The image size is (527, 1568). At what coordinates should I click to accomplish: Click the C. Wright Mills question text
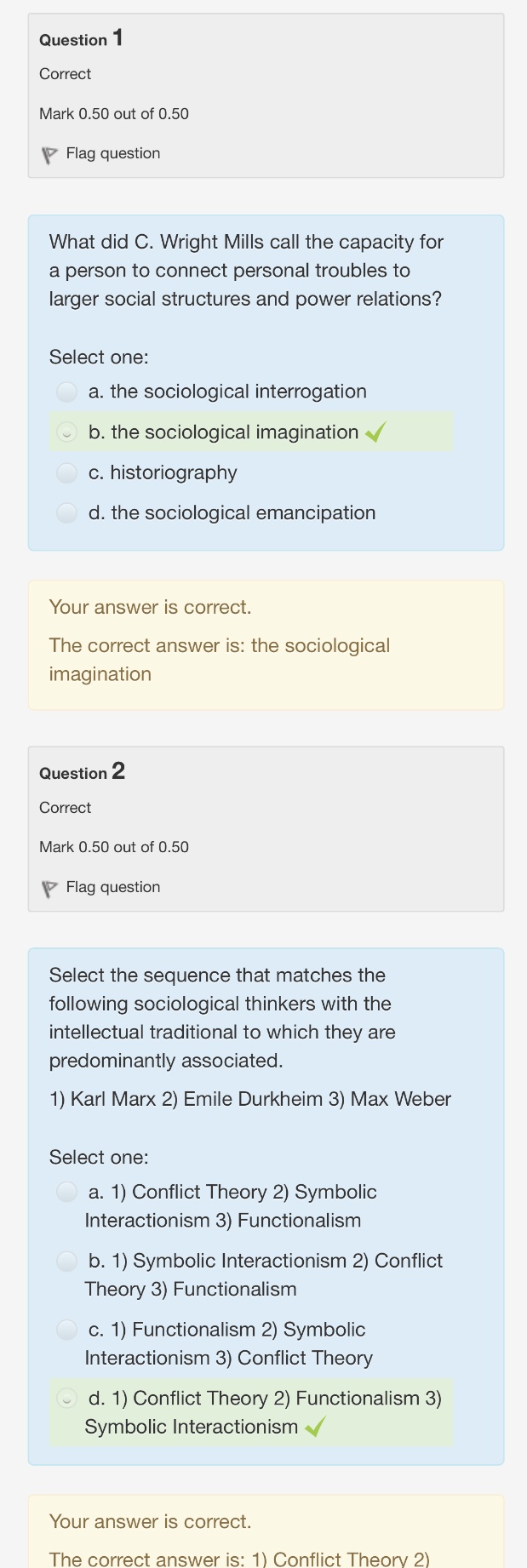click(246, 271)
